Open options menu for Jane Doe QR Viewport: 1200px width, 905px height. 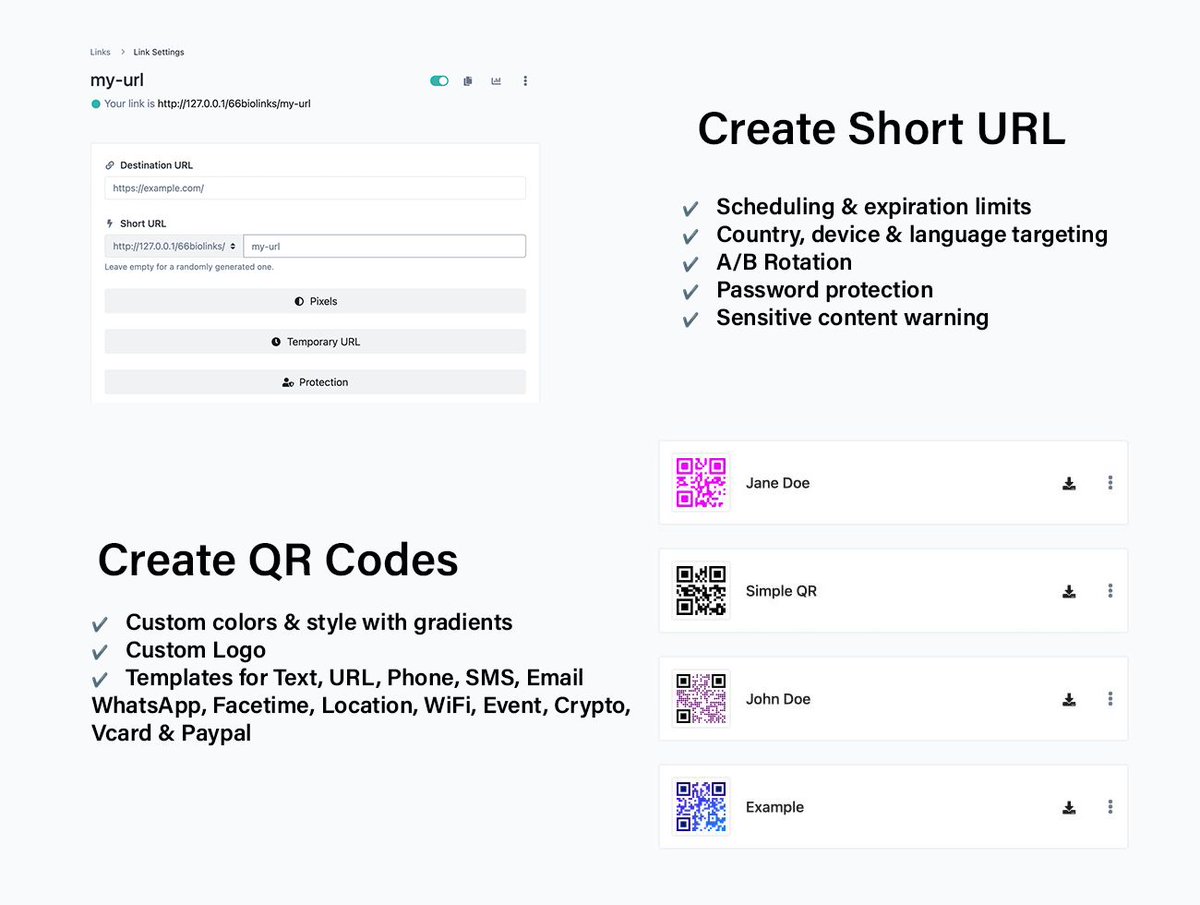1110,483
